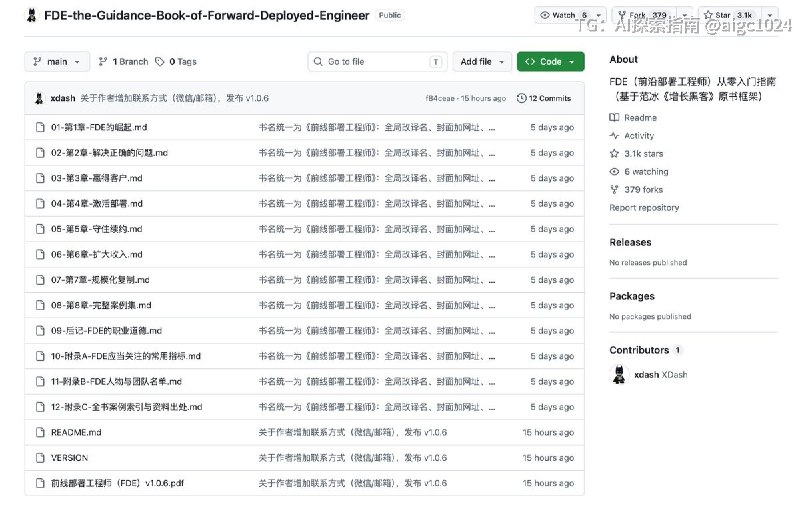Click the file icon of README.md
800x505 pixels.
(40, 433)
